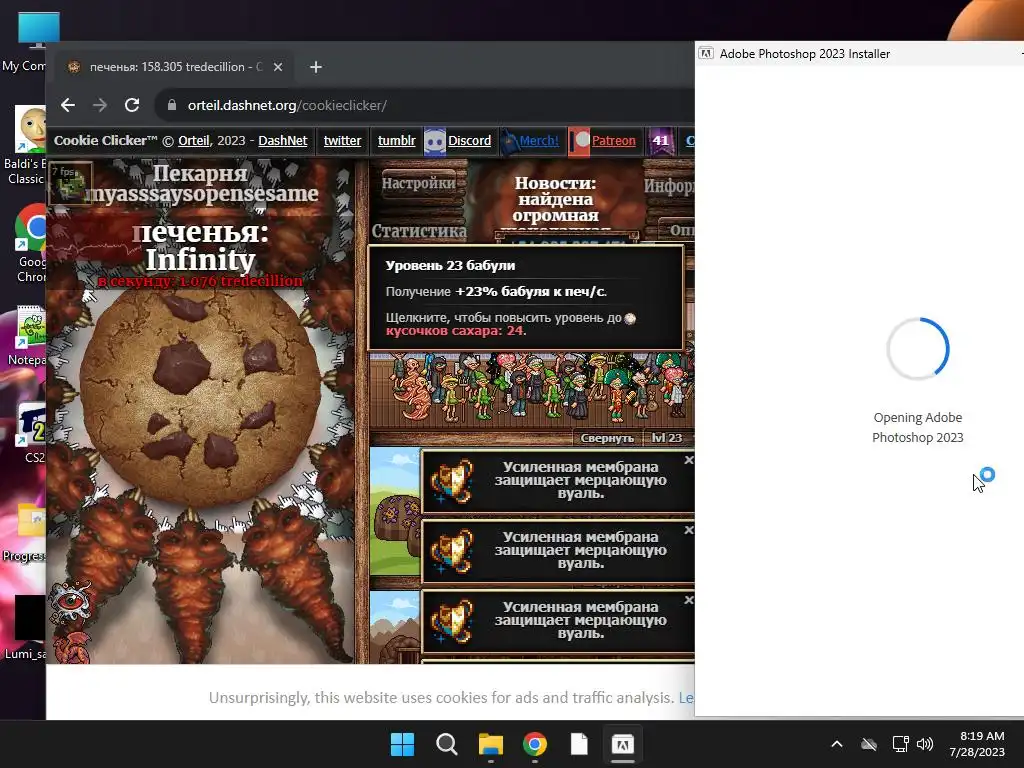Screen dimensions: 1024x768
Task: Go back in Chrome browser
Action: (x=68, y=105)
